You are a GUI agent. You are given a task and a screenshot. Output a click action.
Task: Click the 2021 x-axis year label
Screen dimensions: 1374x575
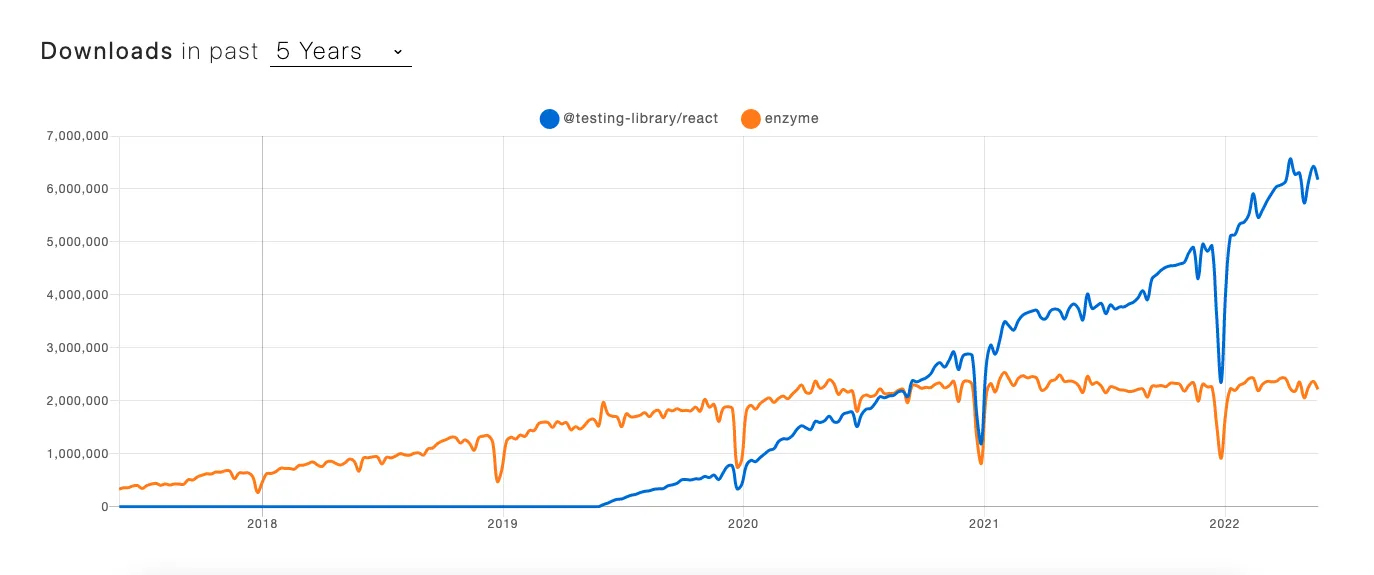[984, 522]
